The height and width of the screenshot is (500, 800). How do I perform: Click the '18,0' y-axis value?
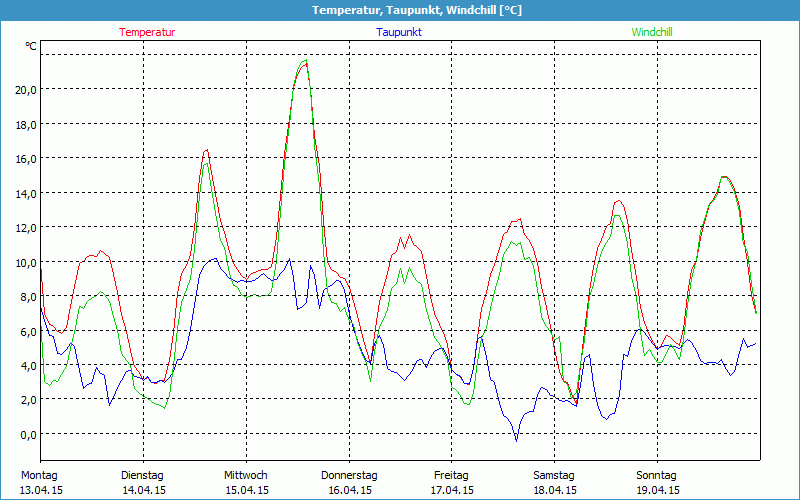click(26, 124)
